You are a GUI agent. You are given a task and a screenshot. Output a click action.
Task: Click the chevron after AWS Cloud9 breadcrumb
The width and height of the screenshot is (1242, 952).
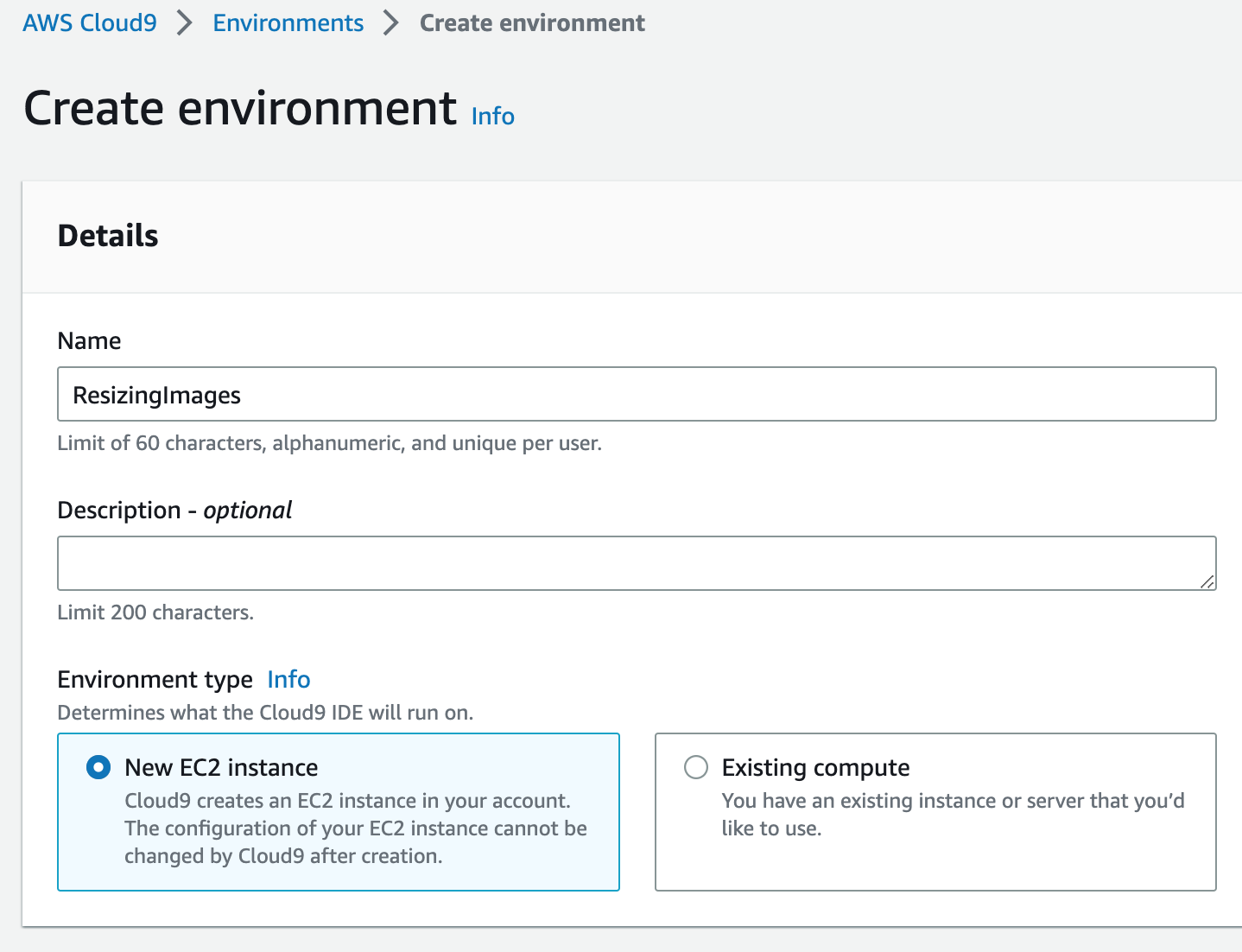coord(184,22)
